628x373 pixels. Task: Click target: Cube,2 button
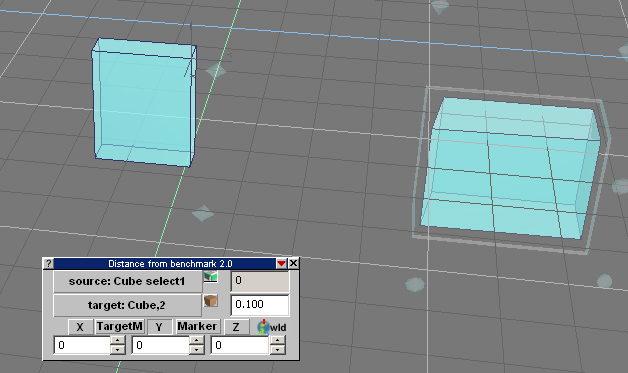tap(127, 305)
